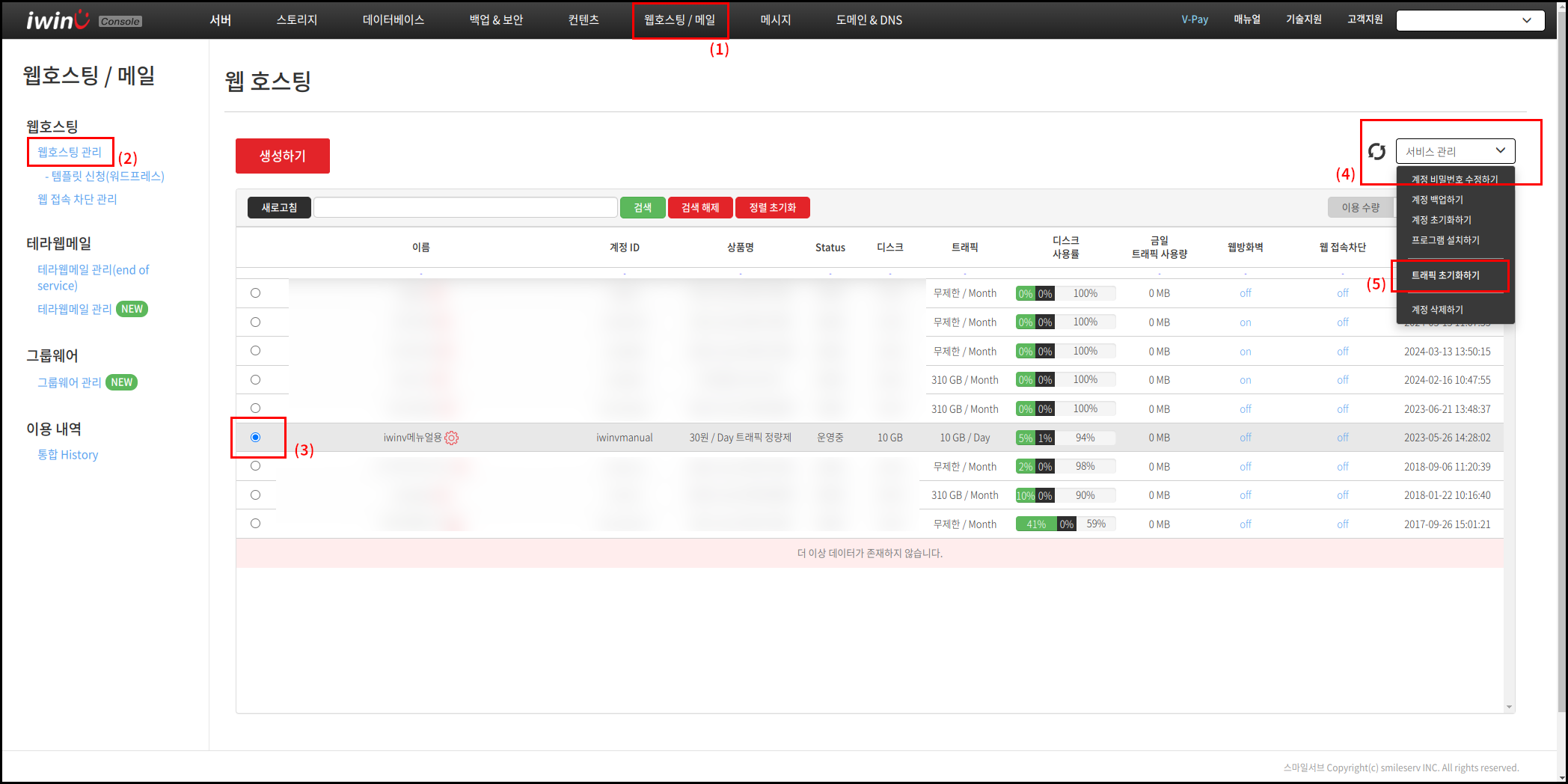The height and width of the screenshot is (784, 1568).
Task: Open the V-Pay link
Action: [x=1195, y=19]
